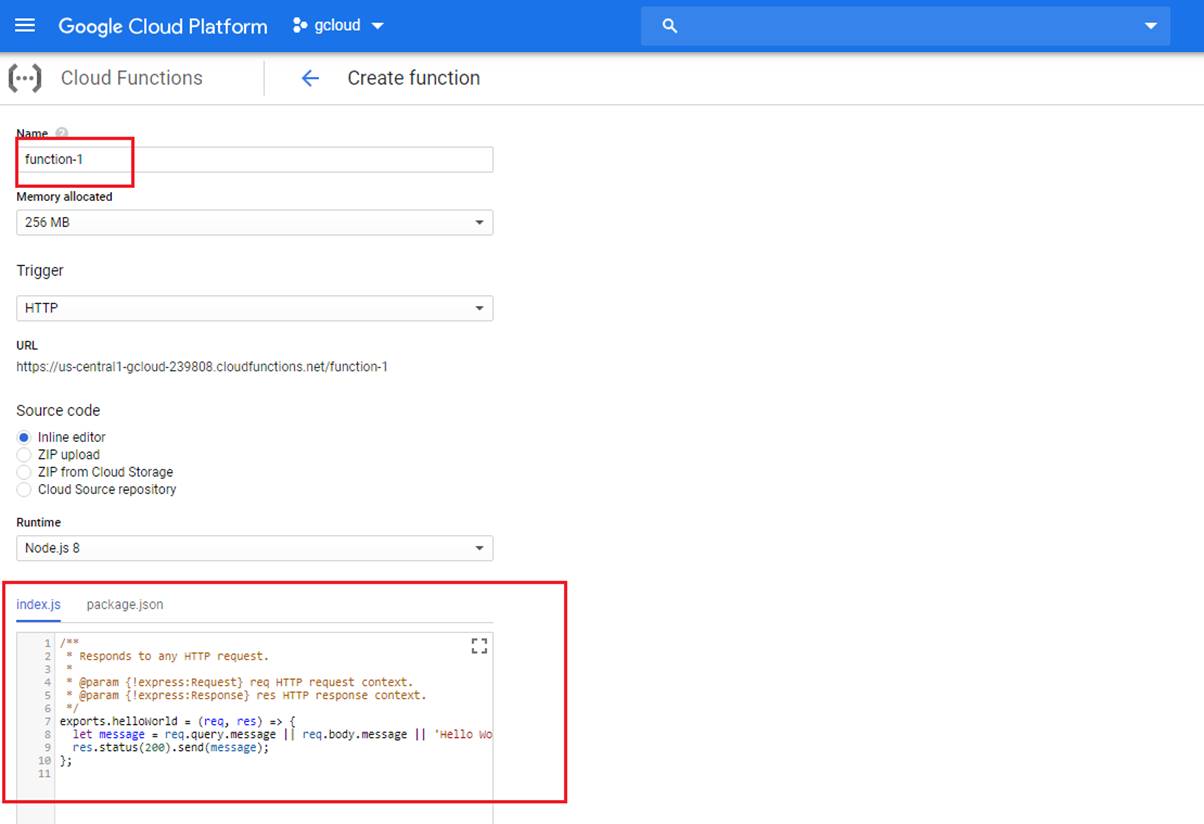The image size is (1204, 824).
Task: Switch to the package.json tab
Action: (x=125, y=604)
